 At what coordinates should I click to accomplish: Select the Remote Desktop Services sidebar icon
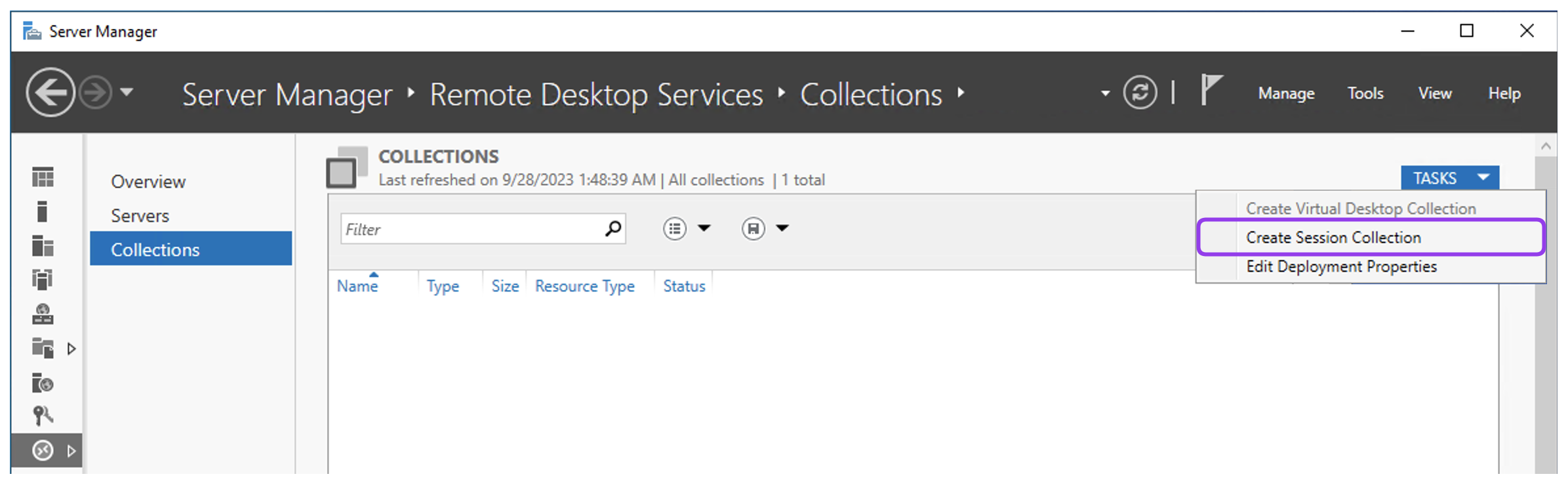pyautogui.click(x=43, y=450)
